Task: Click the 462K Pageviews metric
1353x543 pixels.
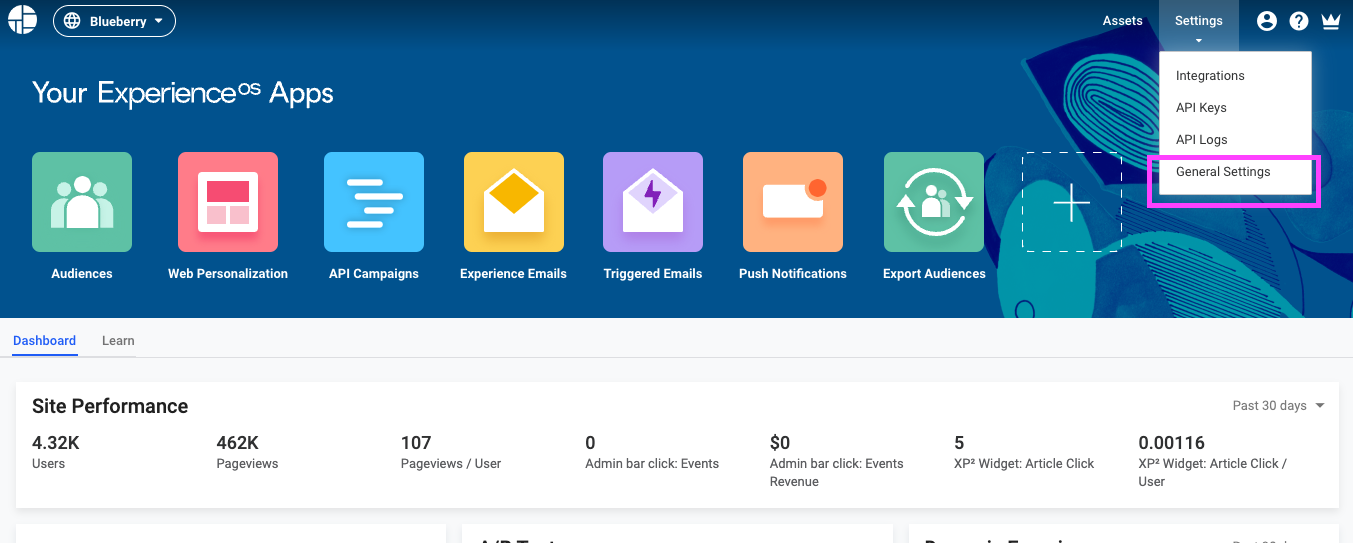Action: [247, 452]
